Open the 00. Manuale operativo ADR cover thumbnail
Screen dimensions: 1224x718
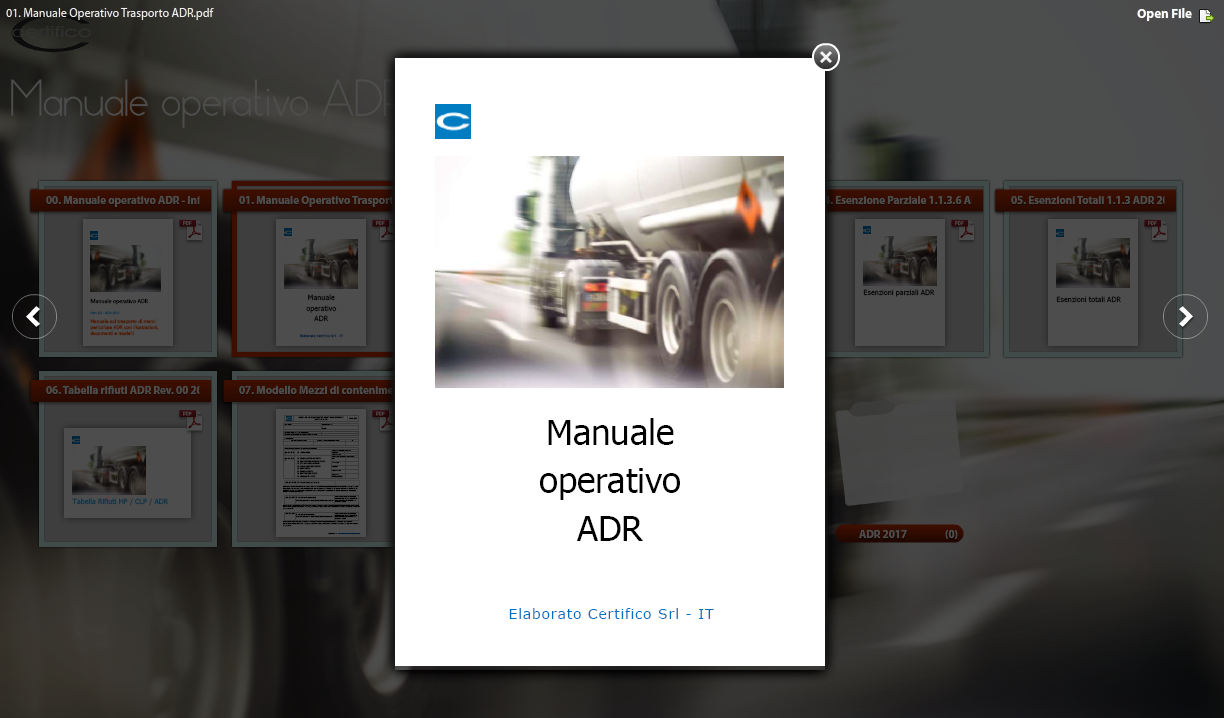tap(128, 282)
